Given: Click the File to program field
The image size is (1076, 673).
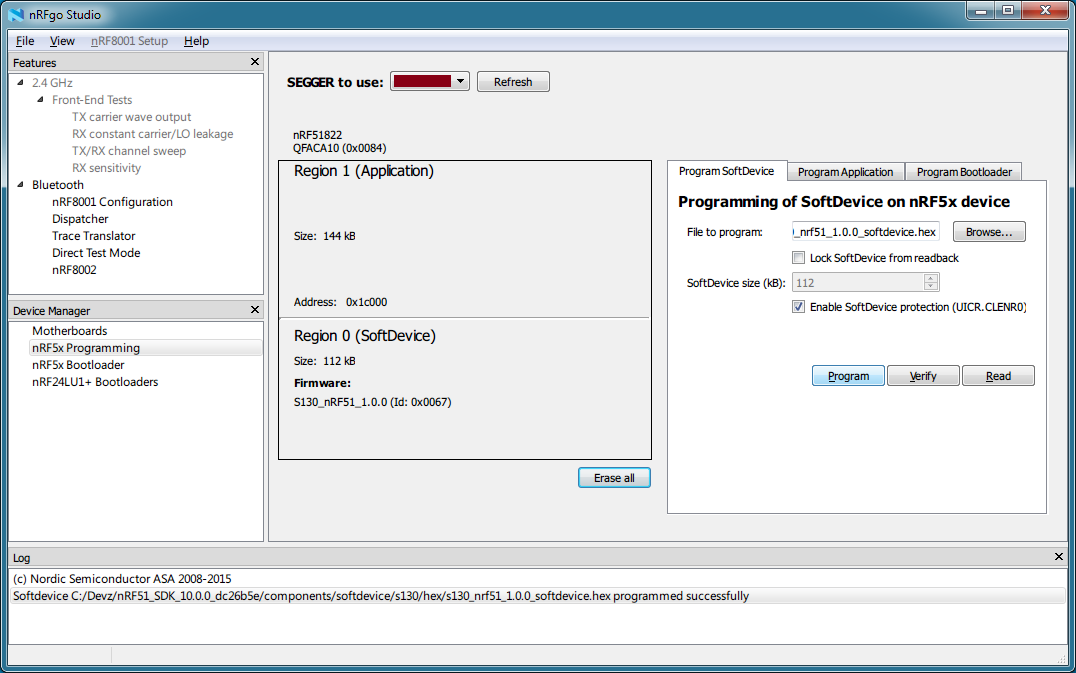Looking at the screenshot, I should click(865, 232).
